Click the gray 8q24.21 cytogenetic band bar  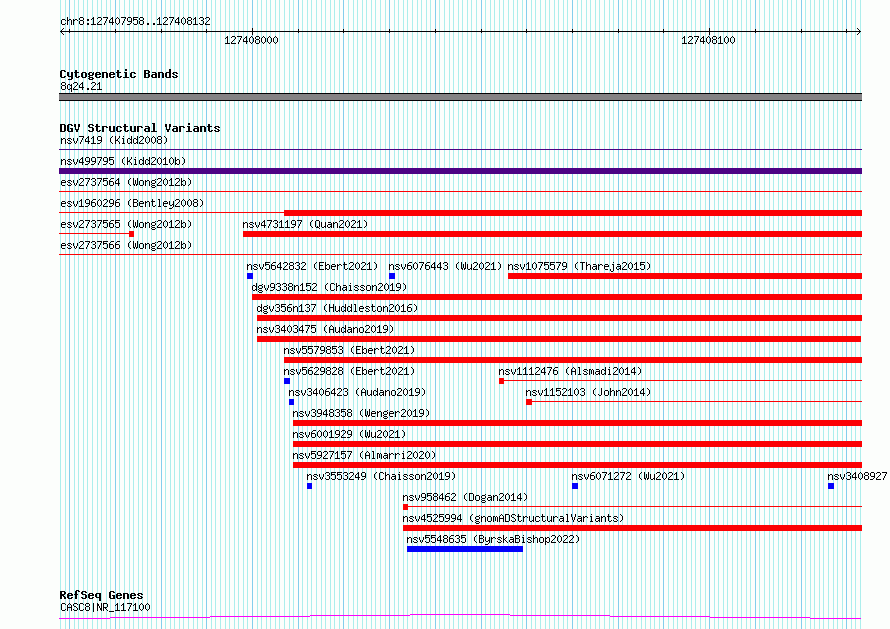[x=460, y=97]
